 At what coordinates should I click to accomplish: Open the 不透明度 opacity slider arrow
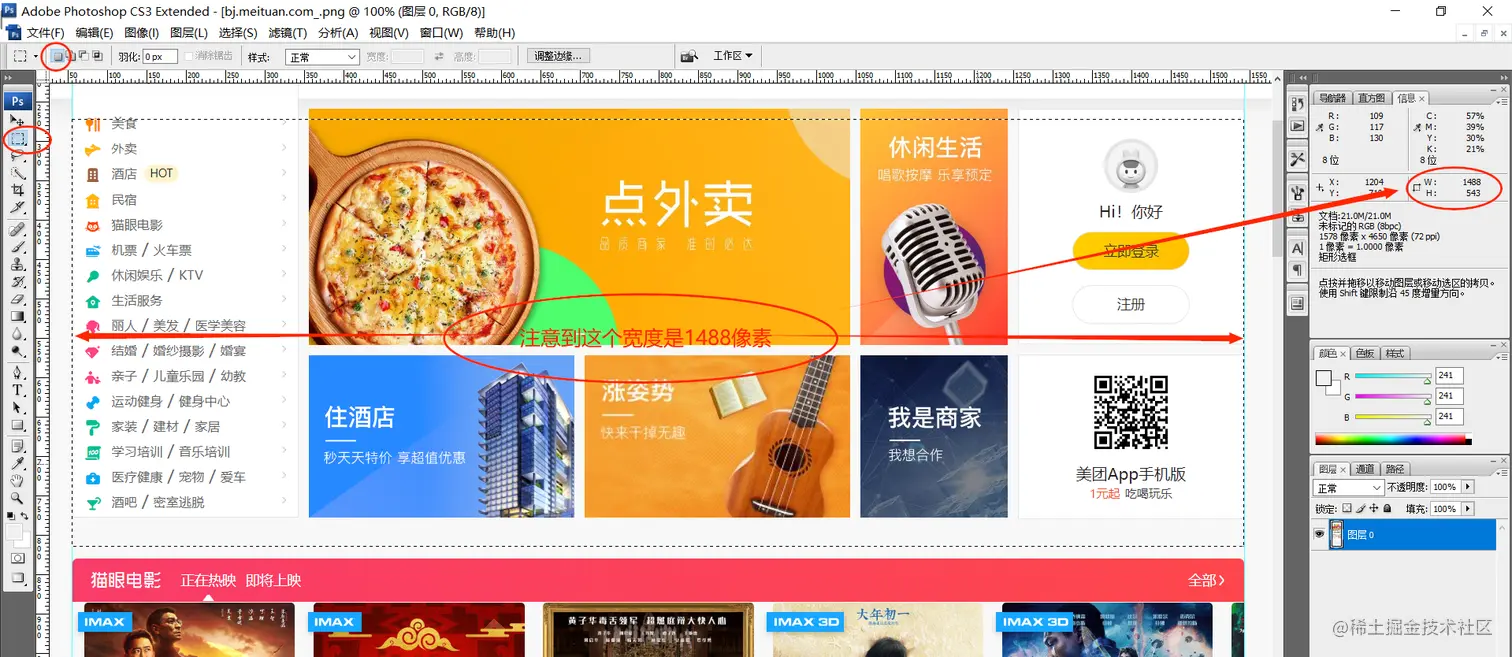pyautogui.click(x=1467, y=487)
